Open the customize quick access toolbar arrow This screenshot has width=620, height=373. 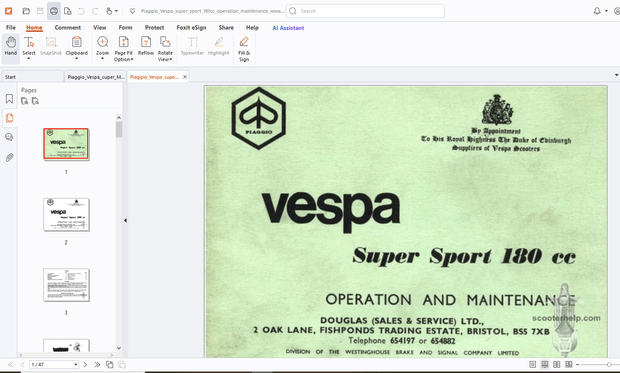point(132,11)
